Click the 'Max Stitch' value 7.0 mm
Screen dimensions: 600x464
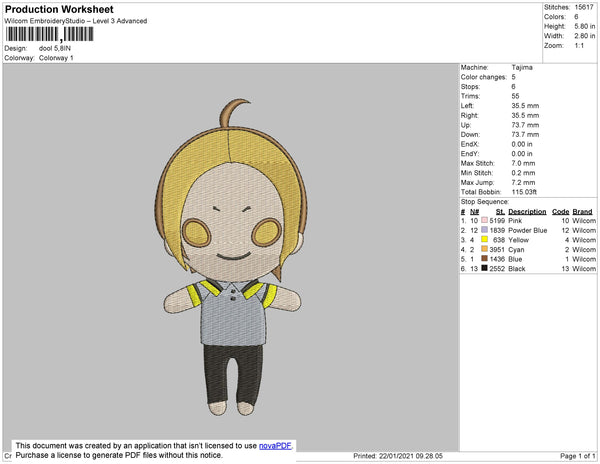coord(523,163)
